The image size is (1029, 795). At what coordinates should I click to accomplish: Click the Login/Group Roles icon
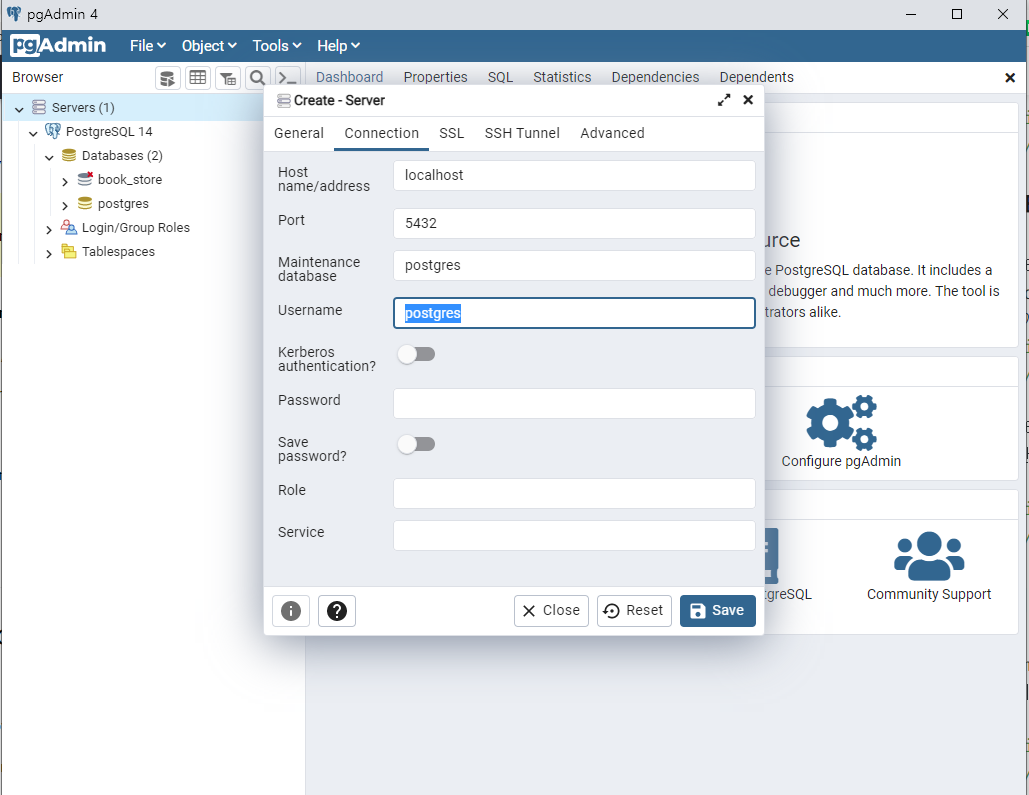[x=69, y=227]
